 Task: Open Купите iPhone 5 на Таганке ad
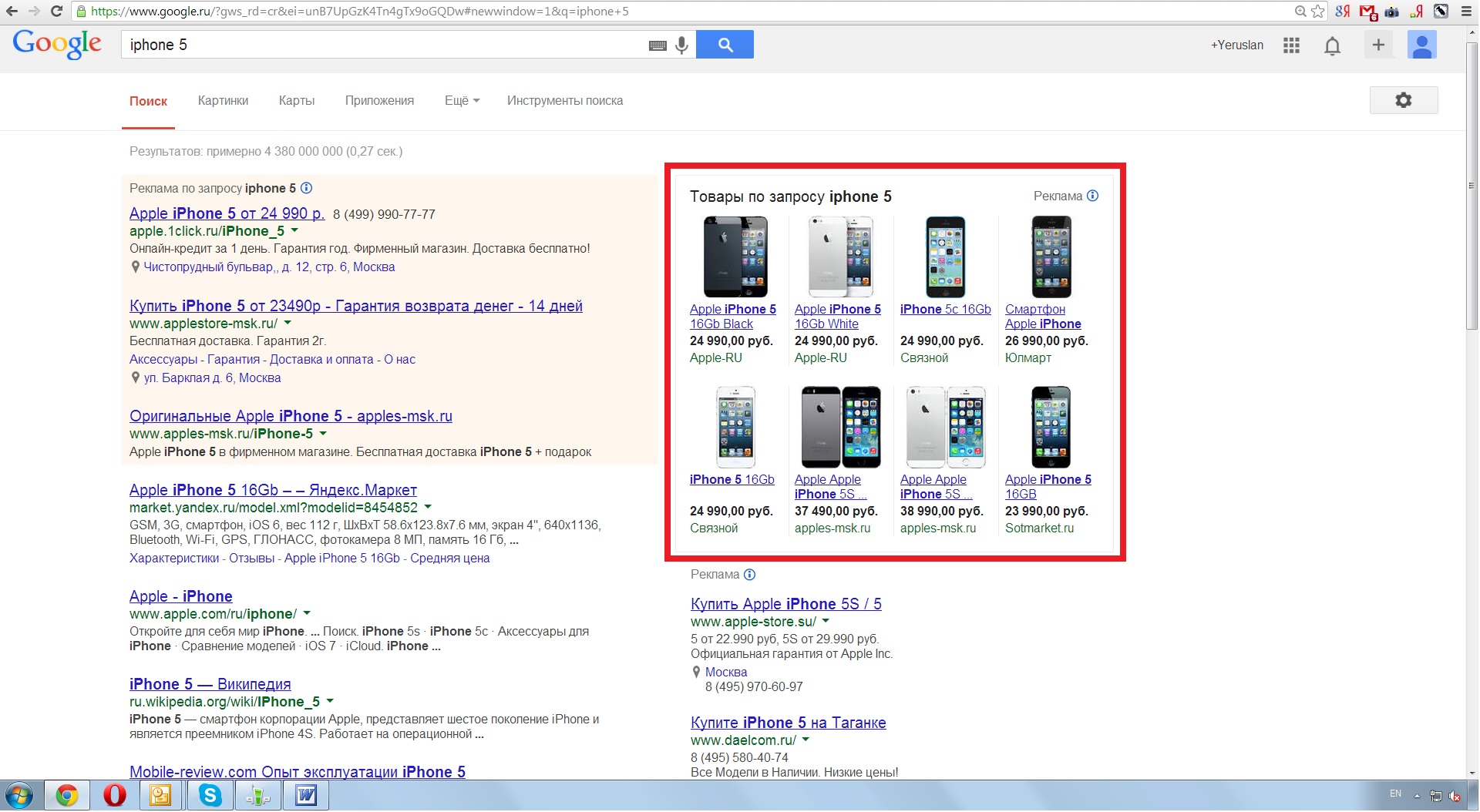click(x=789, y=723)
